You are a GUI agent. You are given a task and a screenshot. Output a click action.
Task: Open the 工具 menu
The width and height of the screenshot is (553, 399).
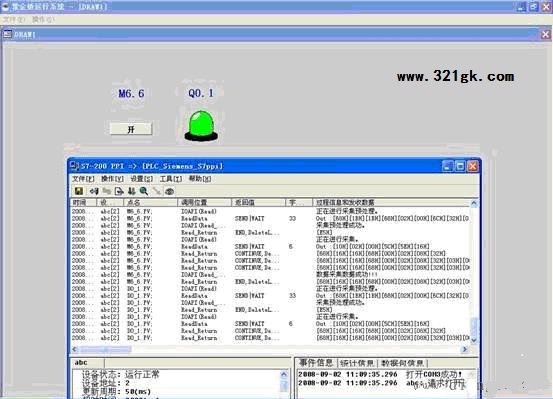171,179
